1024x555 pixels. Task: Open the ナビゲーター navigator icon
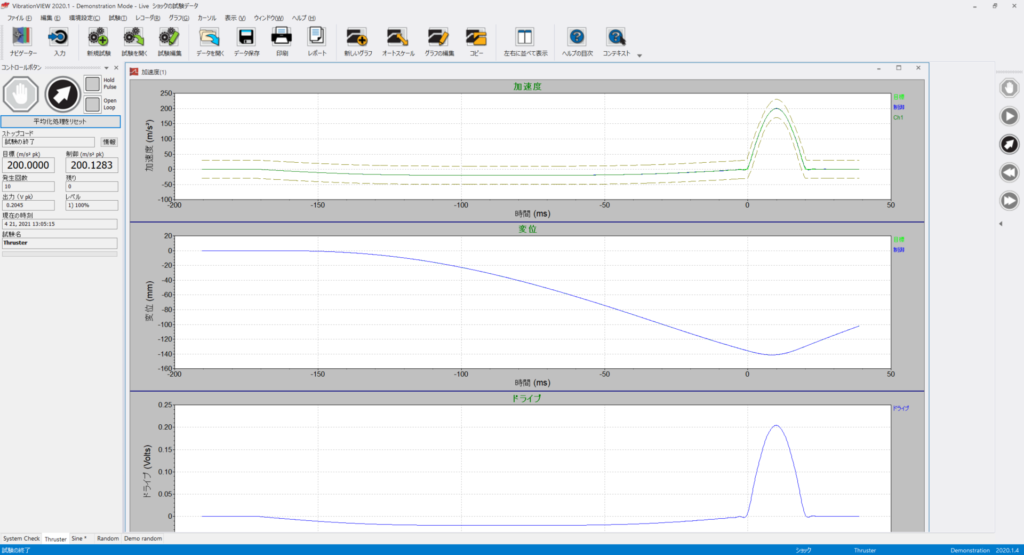point(23,42)
